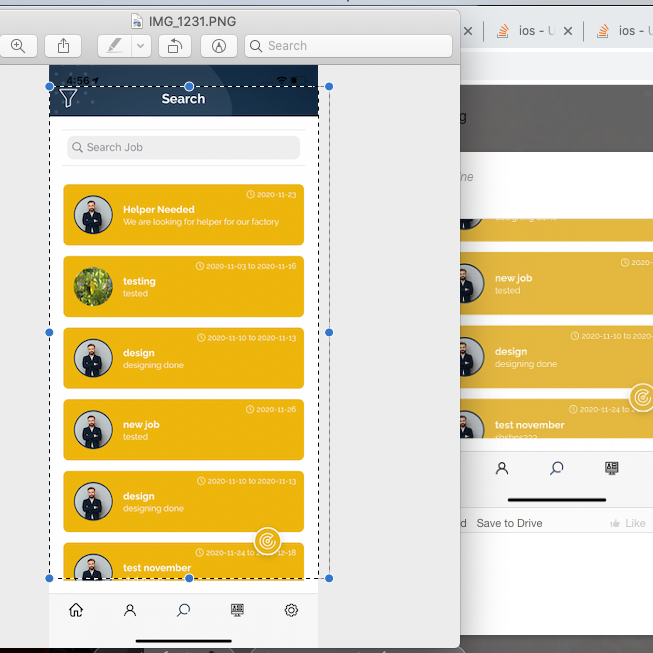Select the highlight pen tool
Image resolution: width=653 pixels, height=653 pixels.
115,46
